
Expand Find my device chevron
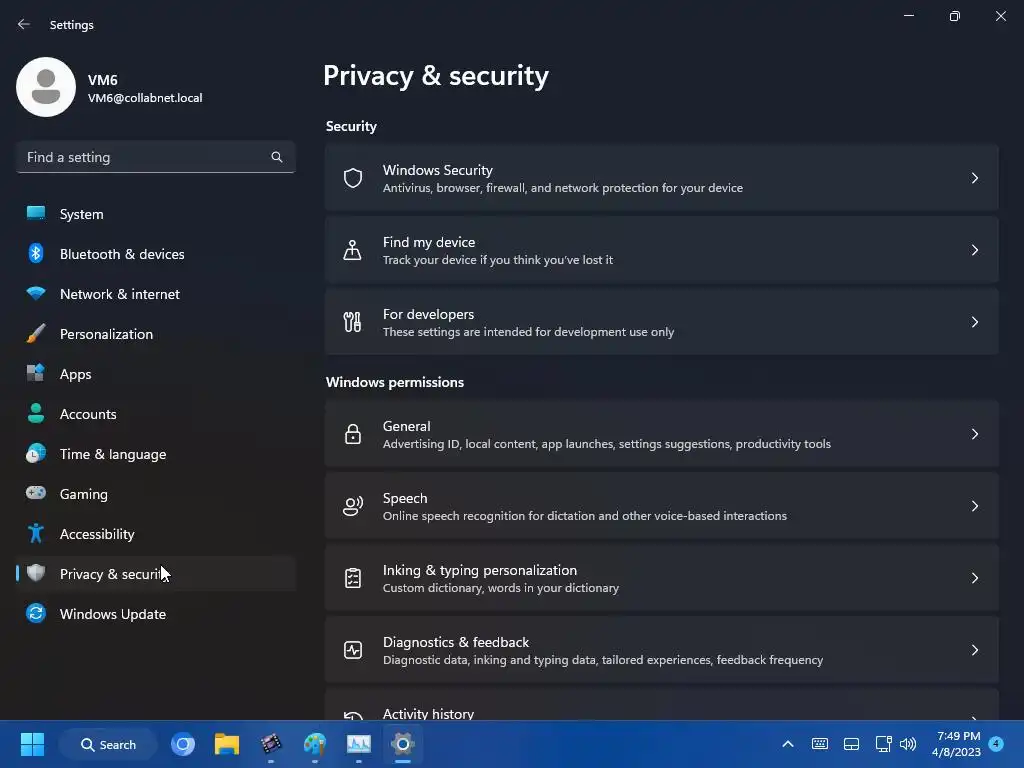(974, 250)
